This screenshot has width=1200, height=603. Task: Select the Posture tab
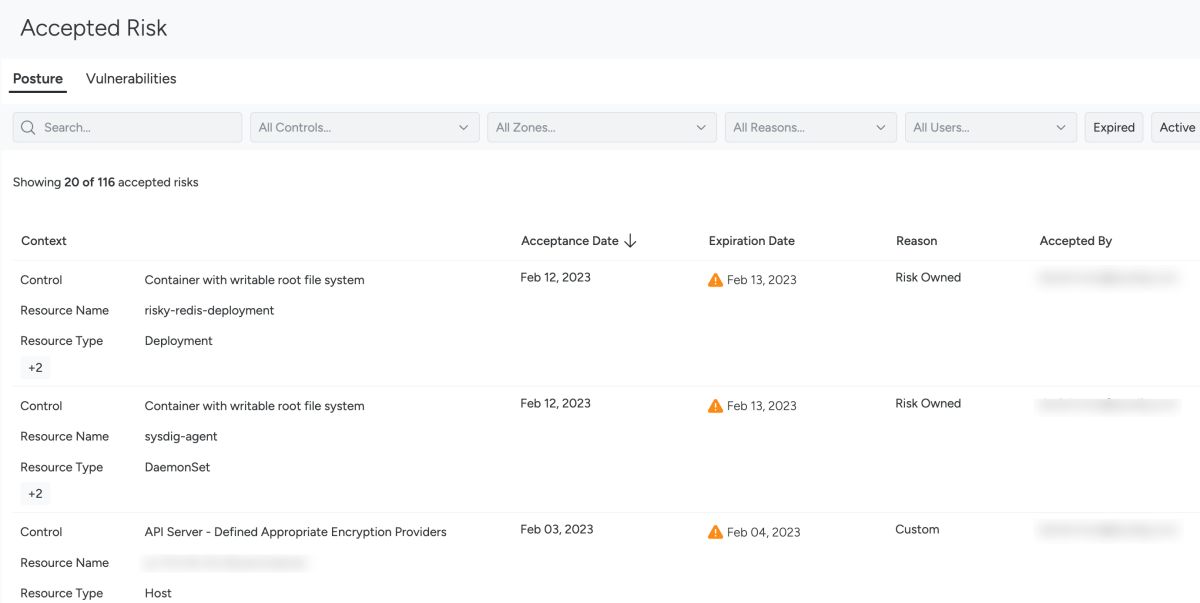tap(38, 79)
